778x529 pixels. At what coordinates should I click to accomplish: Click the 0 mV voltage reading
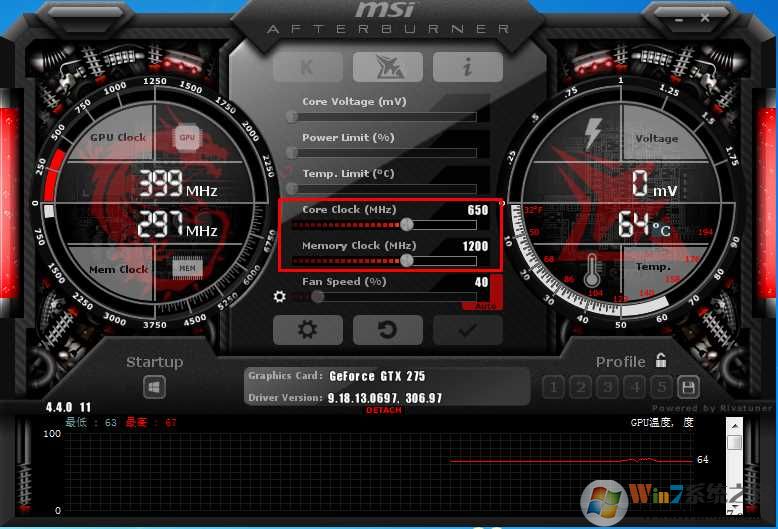(654, 184)
